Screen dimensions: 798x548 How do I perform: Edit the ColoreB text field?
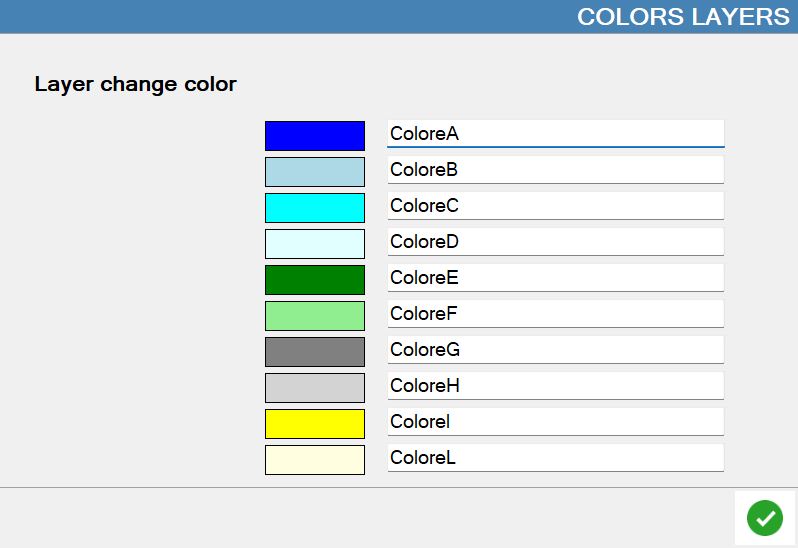click(556, 170)
